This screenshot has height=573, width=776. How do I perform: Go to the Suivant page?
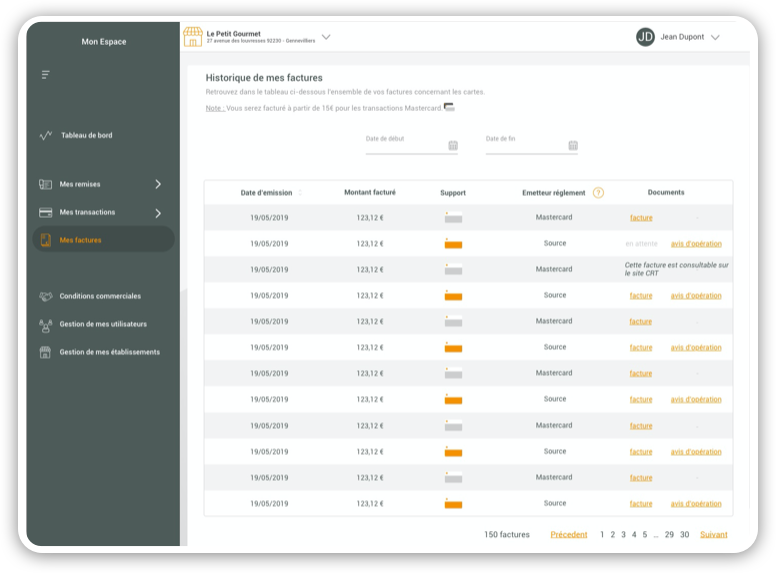coord(713,534)
